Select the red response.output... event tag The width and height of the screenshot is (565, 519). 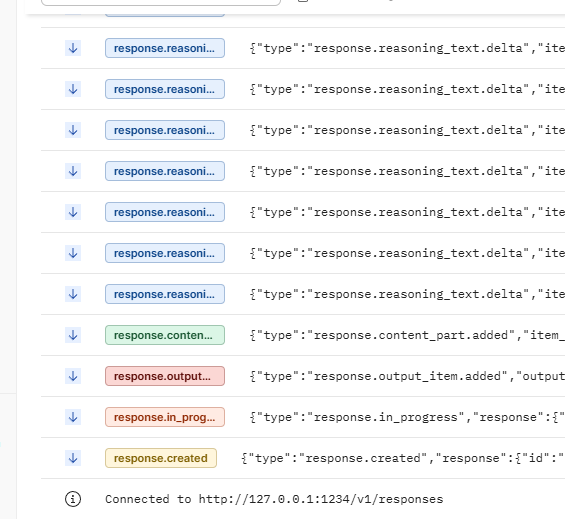point(165,376)
